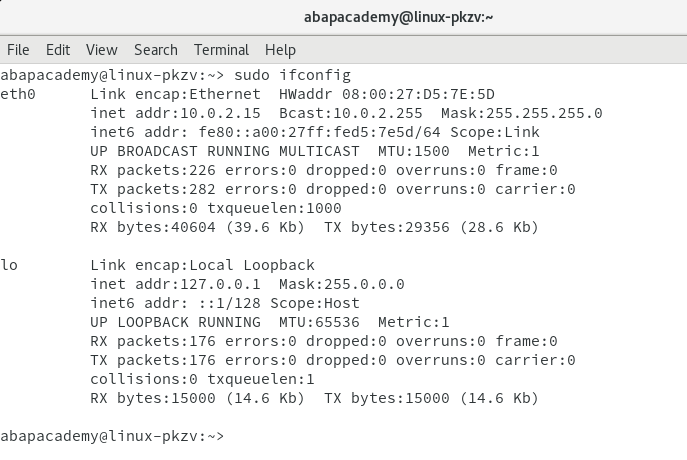Click the eth0 interface name
This screenshot has width=687, height=460.
tap(18, 94)
